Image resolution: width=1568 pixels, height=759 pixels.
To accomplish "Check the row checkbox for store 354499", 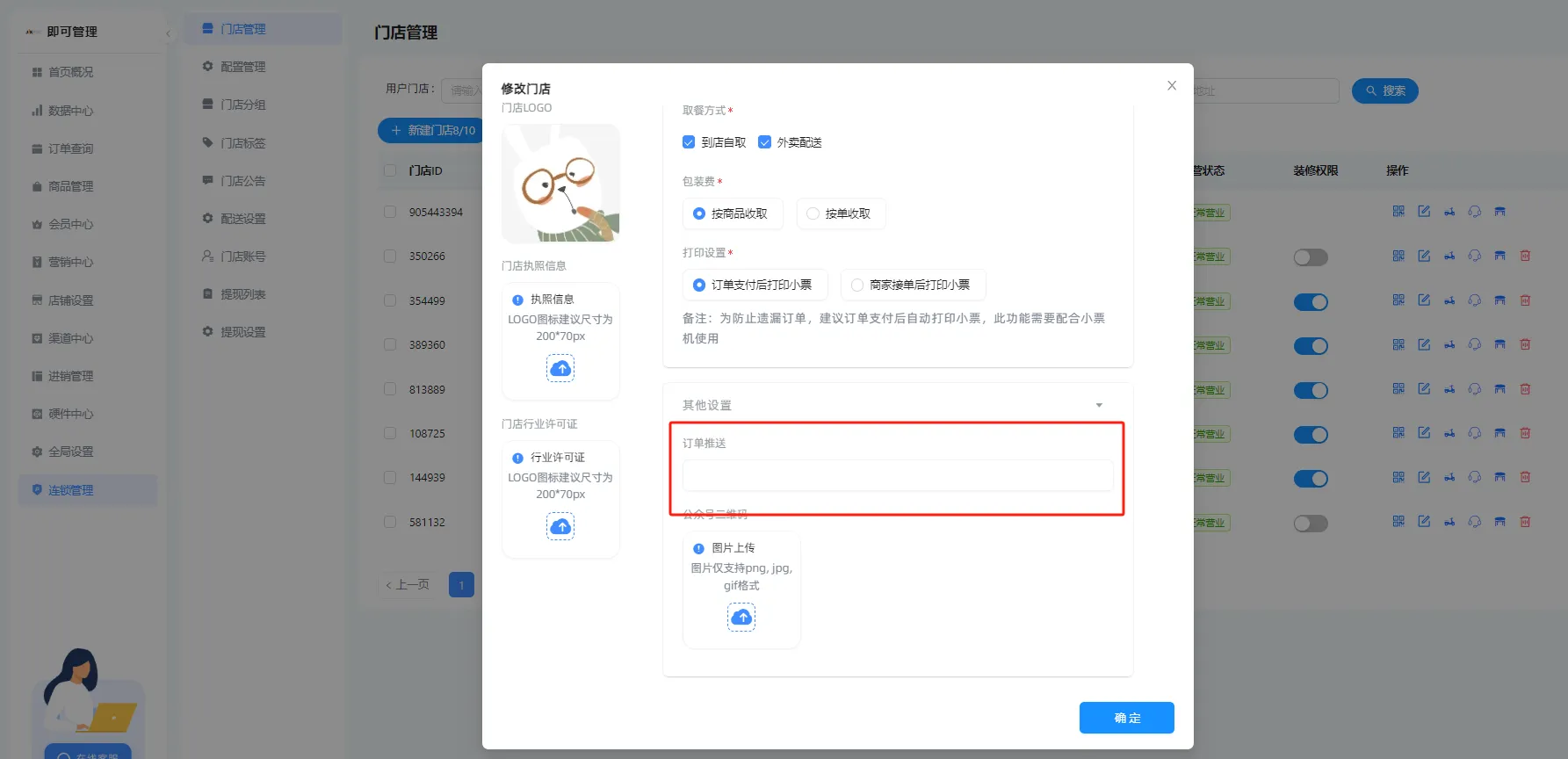I will [x=390, y=300].
